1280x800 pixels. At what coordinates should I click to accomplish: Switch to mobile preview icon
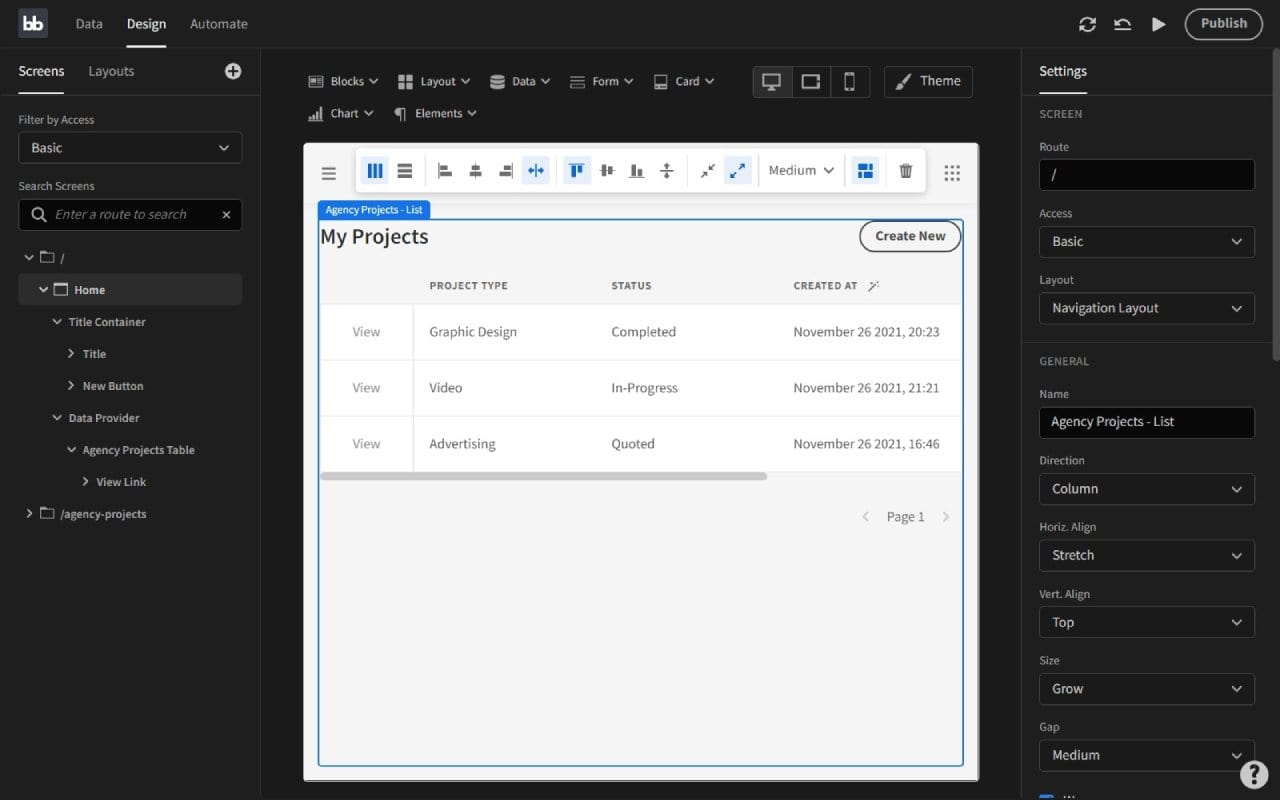(x=850, y=81)
